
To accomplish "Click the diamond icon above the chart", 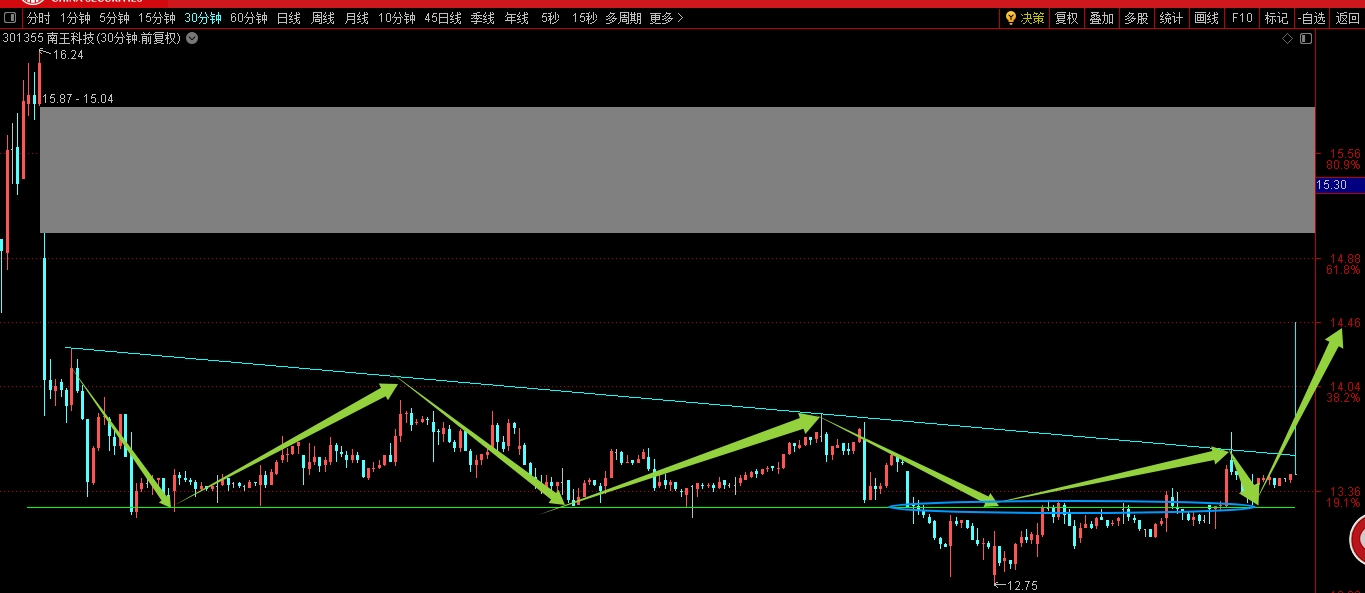I will click(x=1288, y=38).
